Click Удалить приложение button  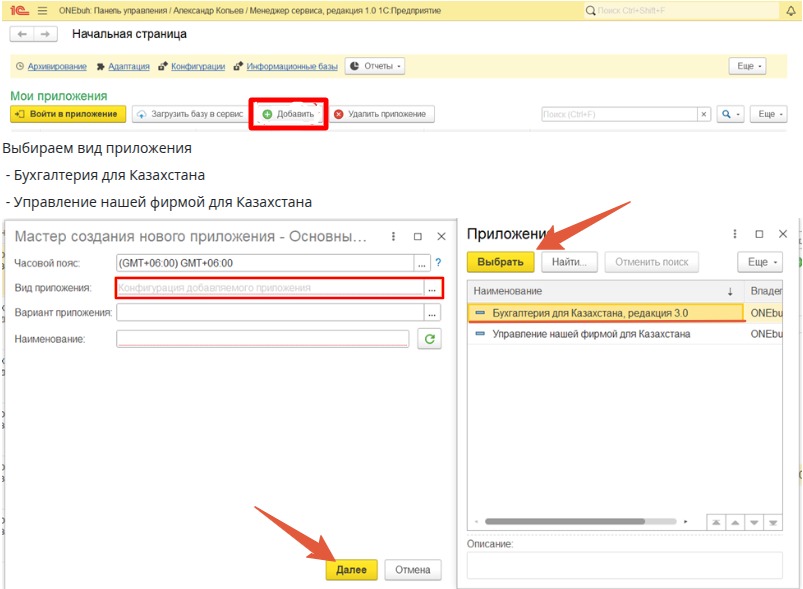[x=381, y=114]
